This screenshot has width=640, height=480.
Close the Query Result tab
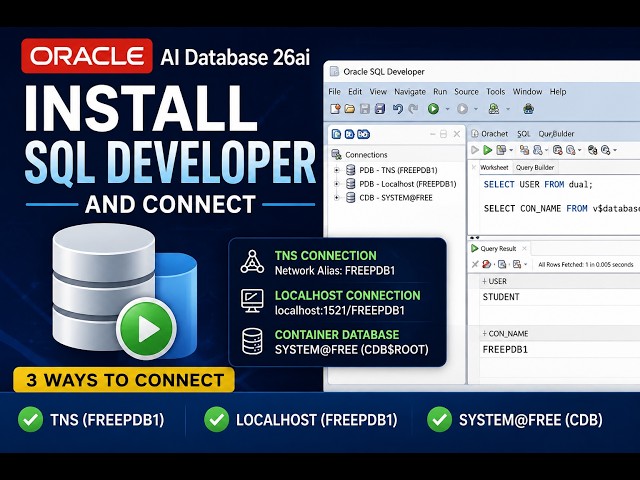click(524, 248)
